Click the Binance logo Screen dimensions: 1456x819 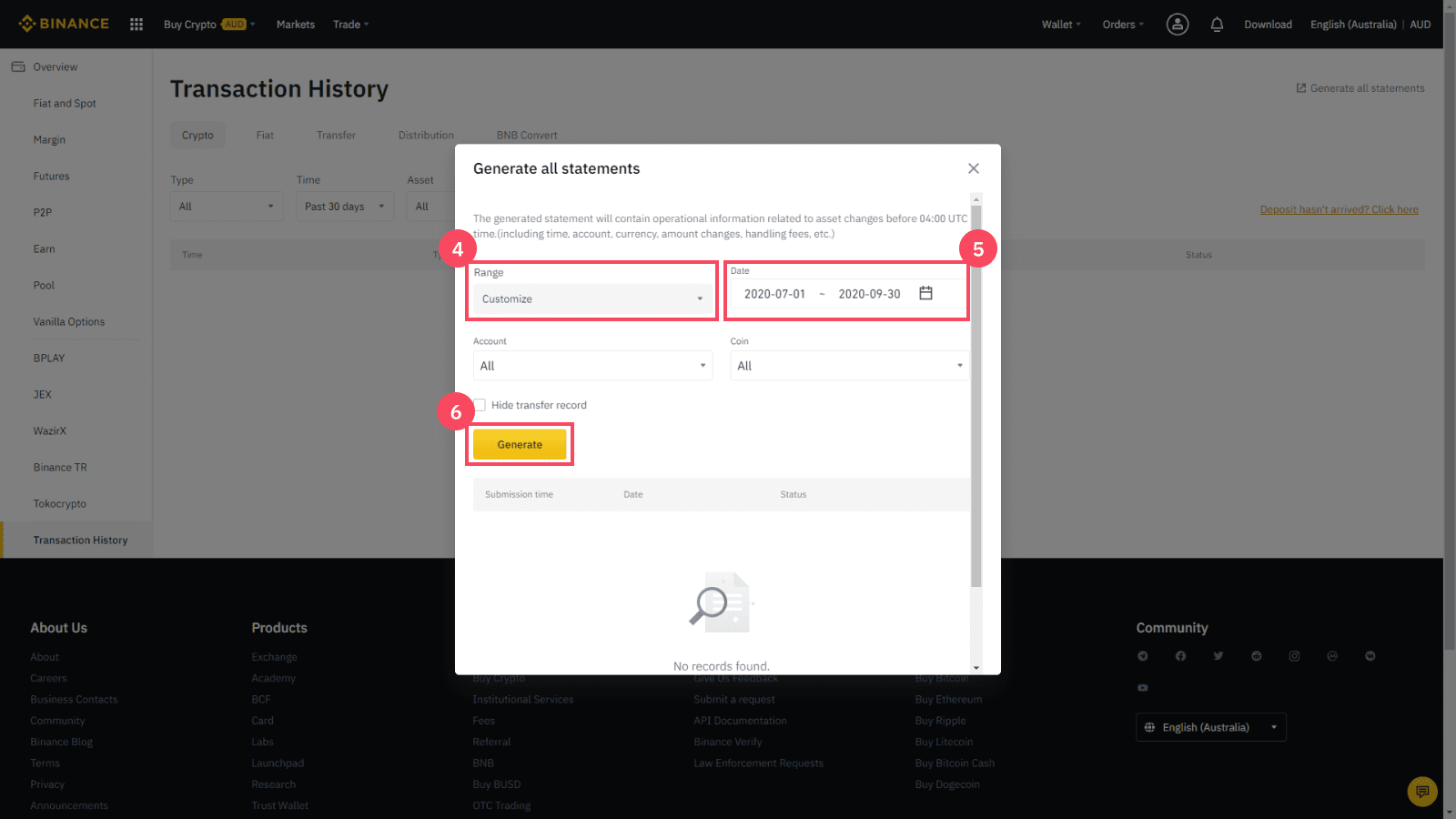pos(64,24)
